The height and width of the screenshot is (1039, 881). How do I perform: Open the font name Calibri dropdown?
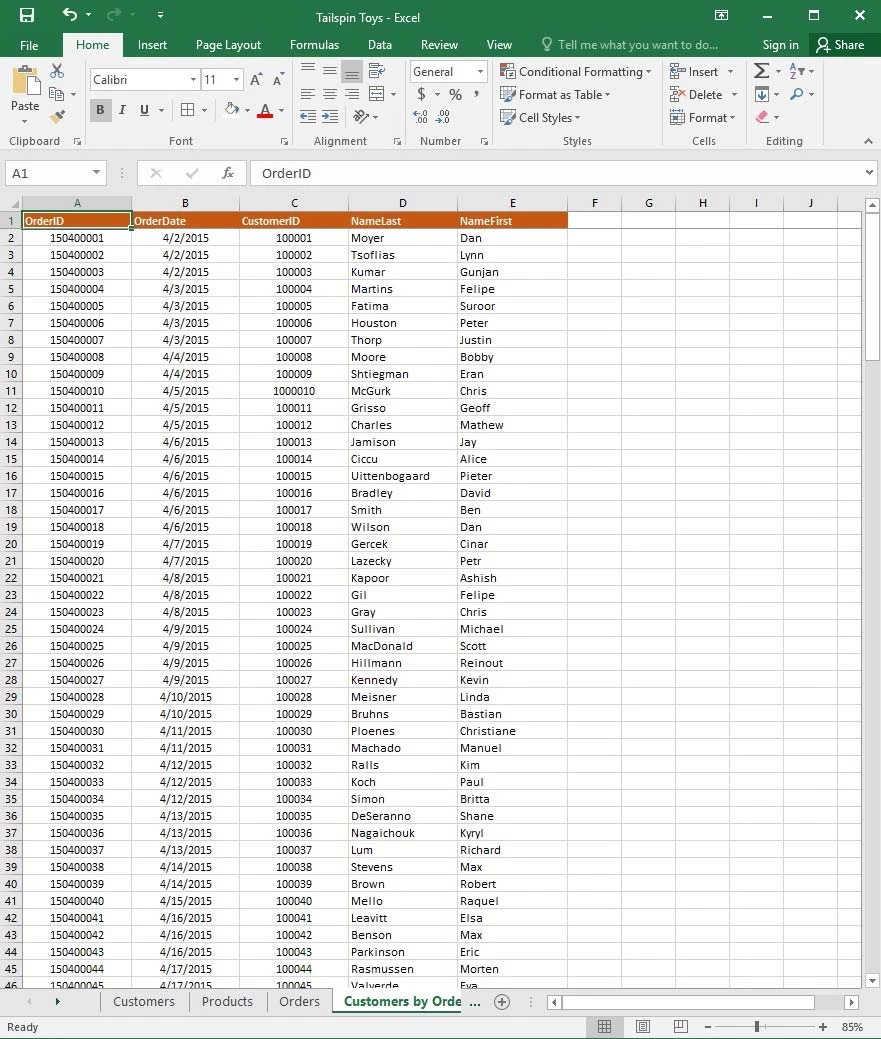[193, 79]
